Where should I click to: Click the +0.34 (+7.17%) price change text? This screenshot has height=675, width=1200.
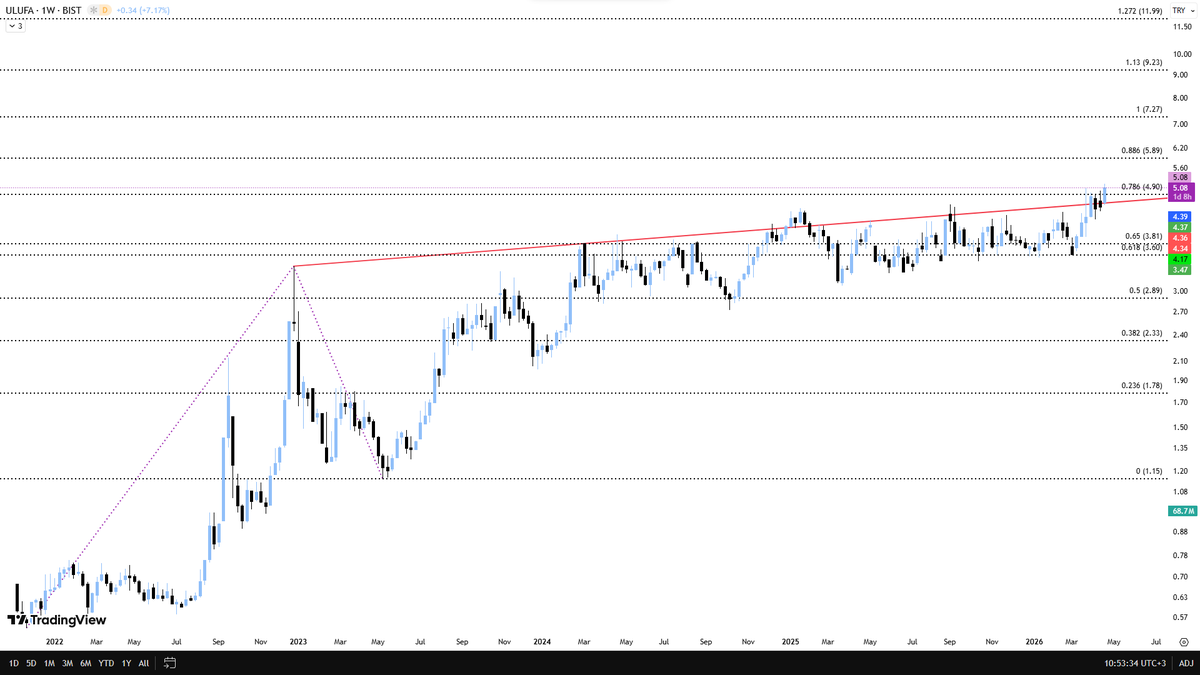145,9
